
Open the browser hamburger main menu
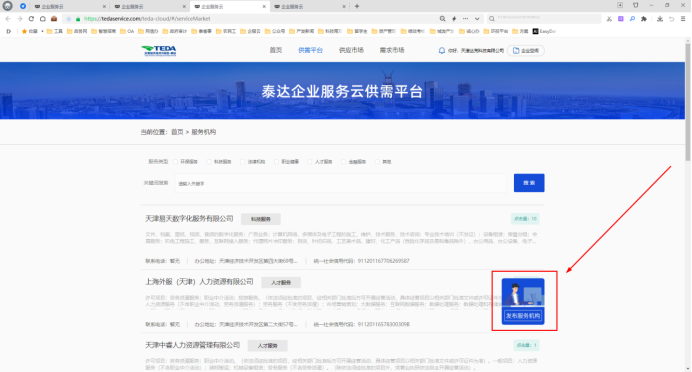(x=683, y=19)
